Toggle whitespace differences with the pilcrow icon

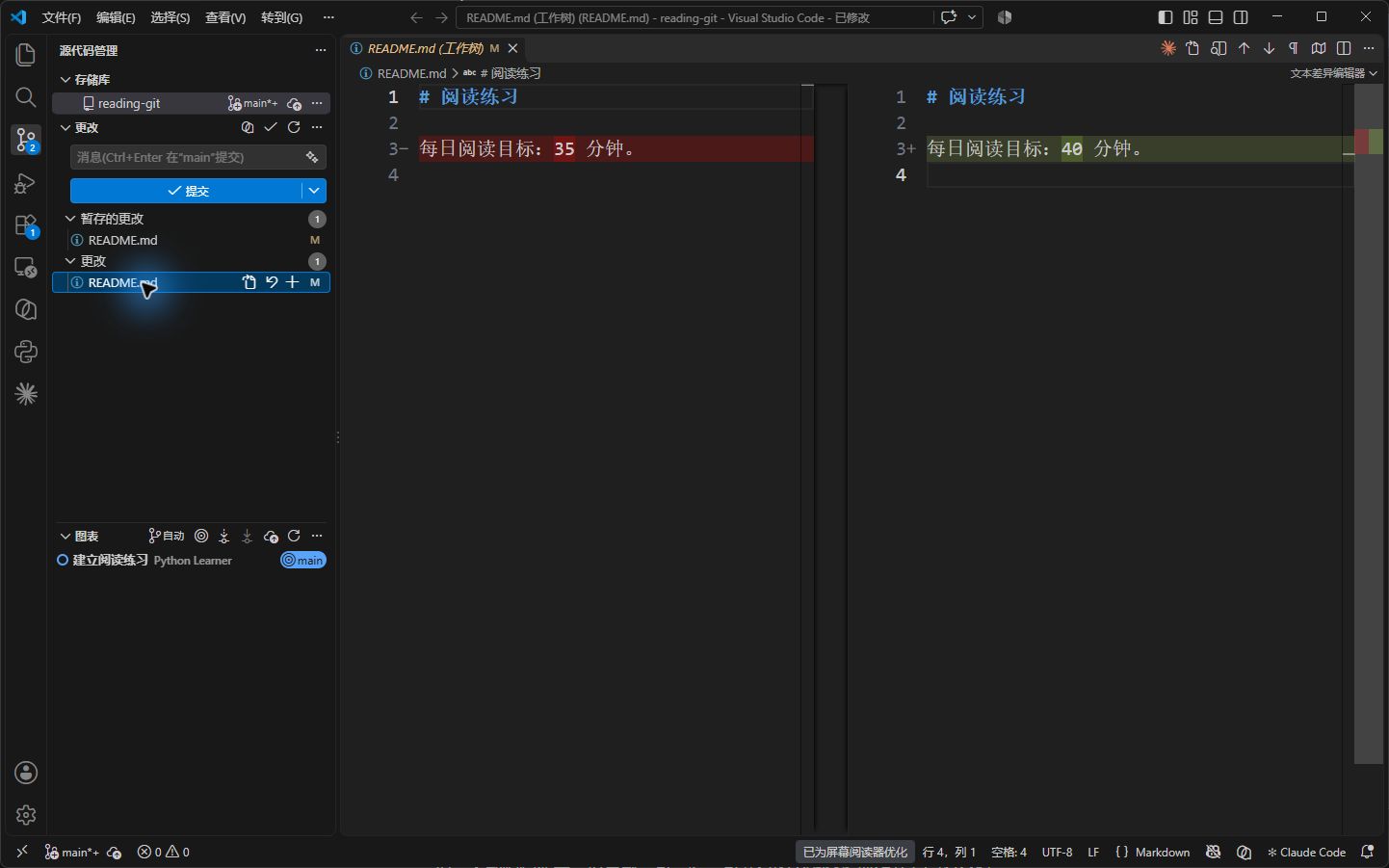pos(1294,48)
